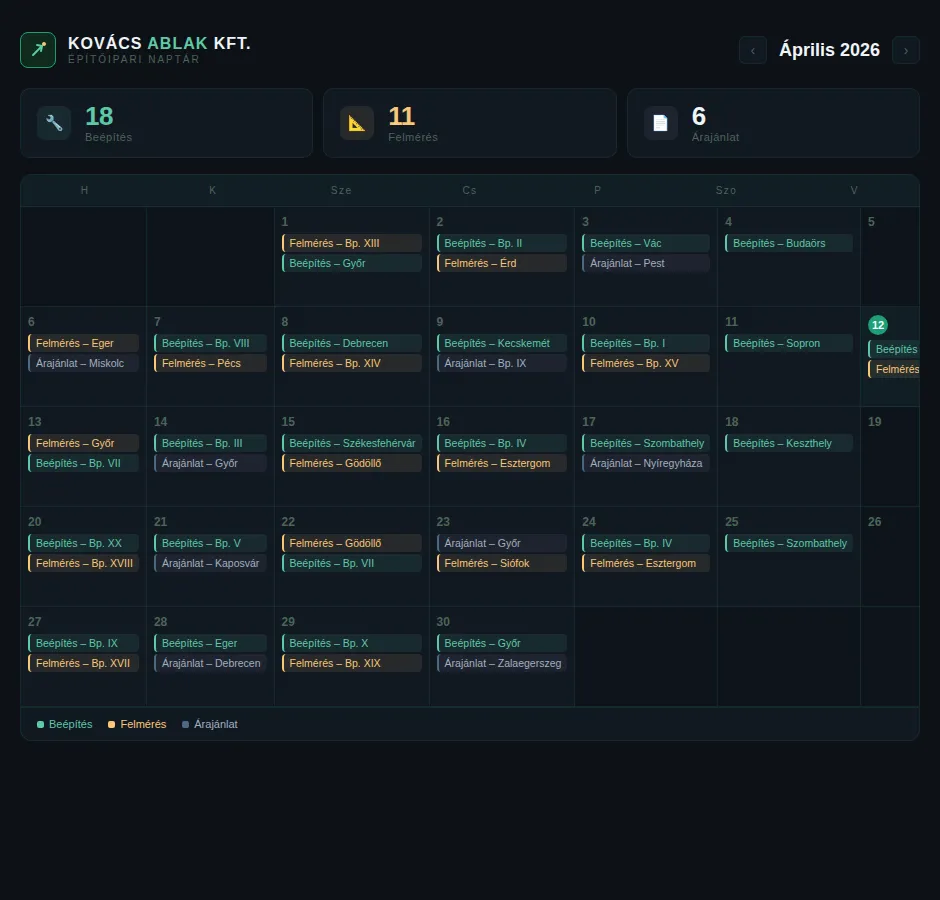The image size is (940, 900).
Task: Open event Felmérés – Bp. XVII
Action: (x=83, y=663)
